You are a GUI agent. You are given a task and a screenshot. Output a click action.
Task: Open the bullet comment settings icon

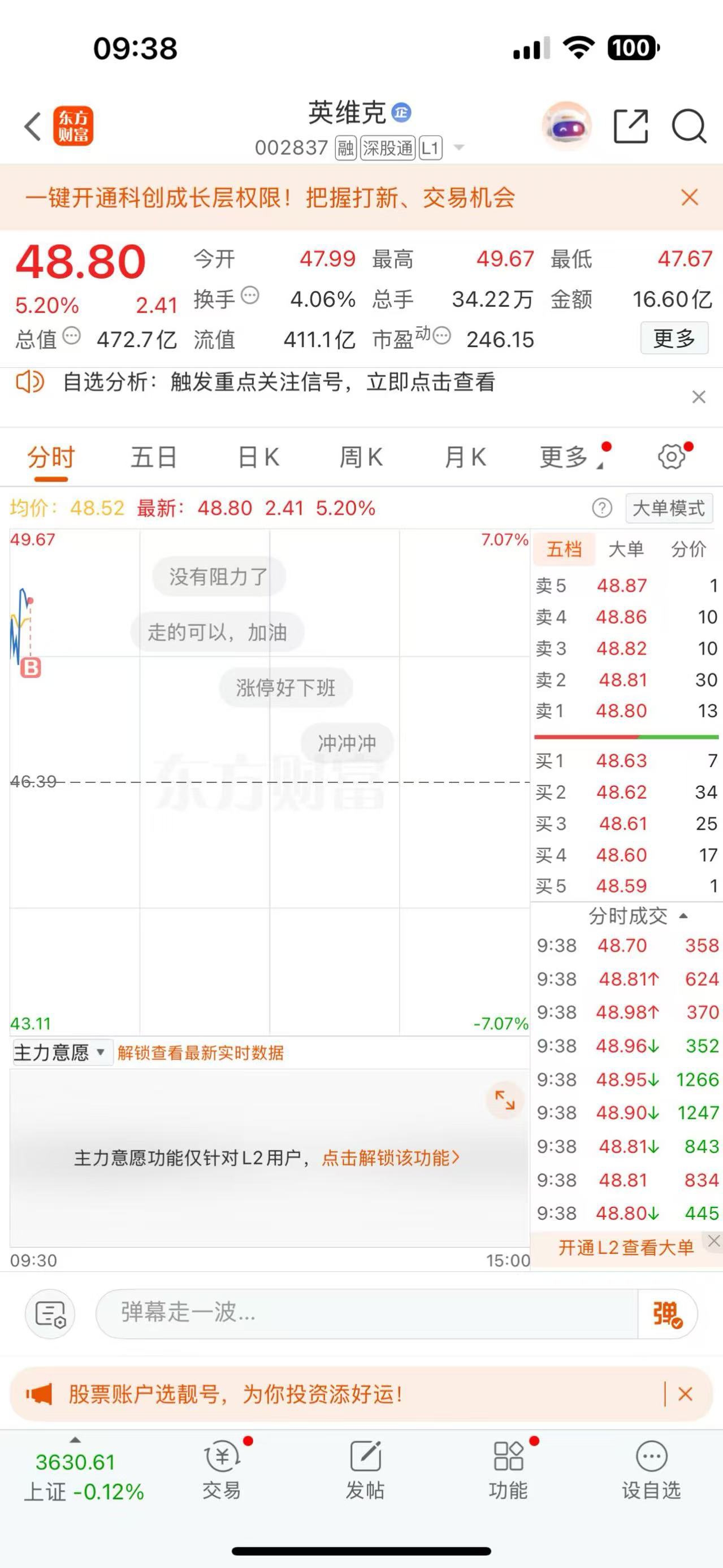tap(50, 1314)
